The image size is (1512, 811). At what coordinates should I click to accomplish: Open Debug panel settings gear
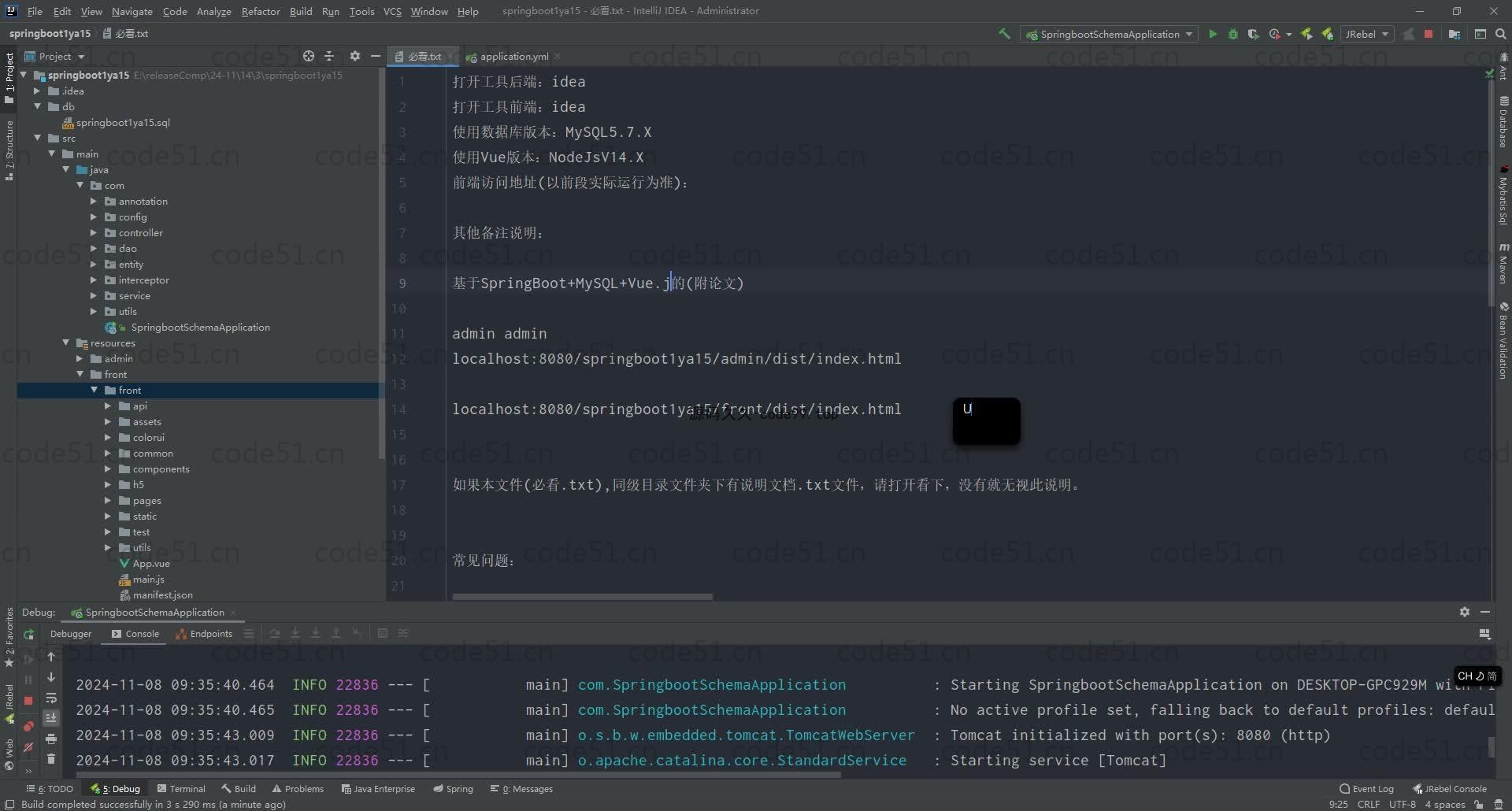(1464, 612)
